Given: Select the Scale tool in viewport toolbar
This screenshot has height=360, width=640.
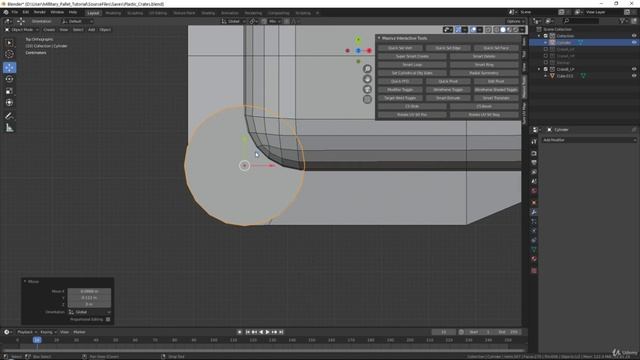Looking at the screenshot, I should [9, 91].
